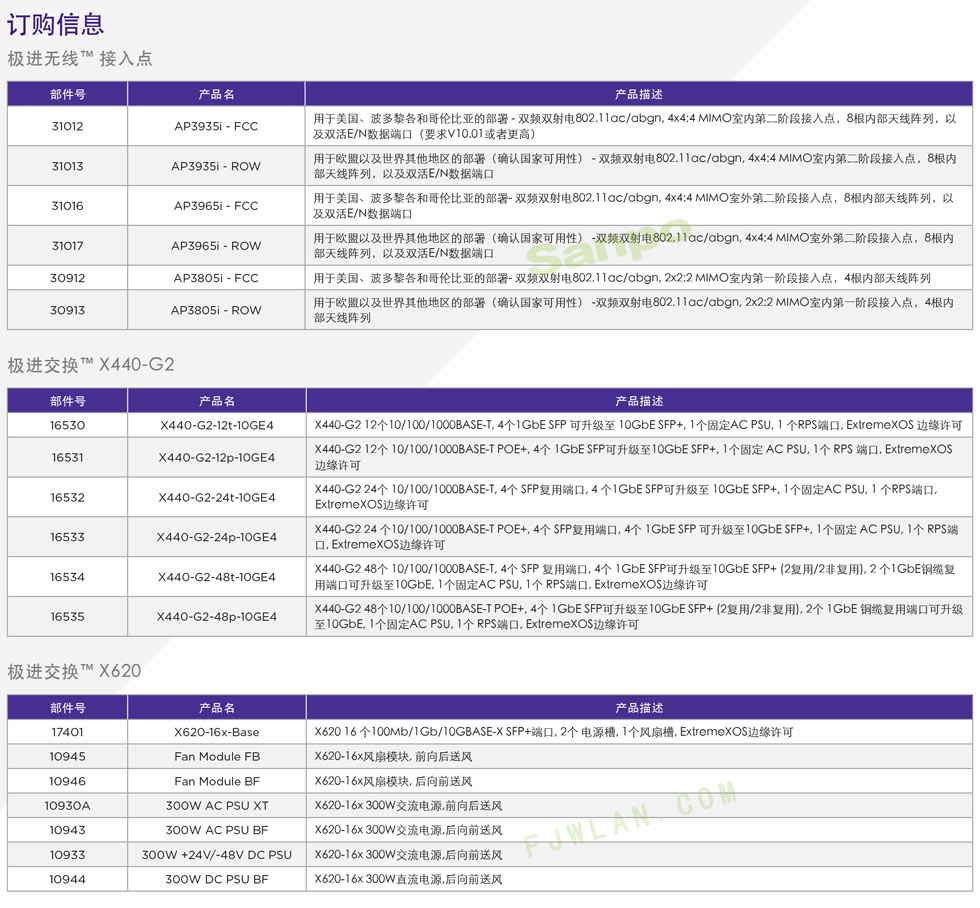Select the 极进交换 X440-G2 section title
The height and width of the screenshot is (908, 980).
[x=91, y=364]
